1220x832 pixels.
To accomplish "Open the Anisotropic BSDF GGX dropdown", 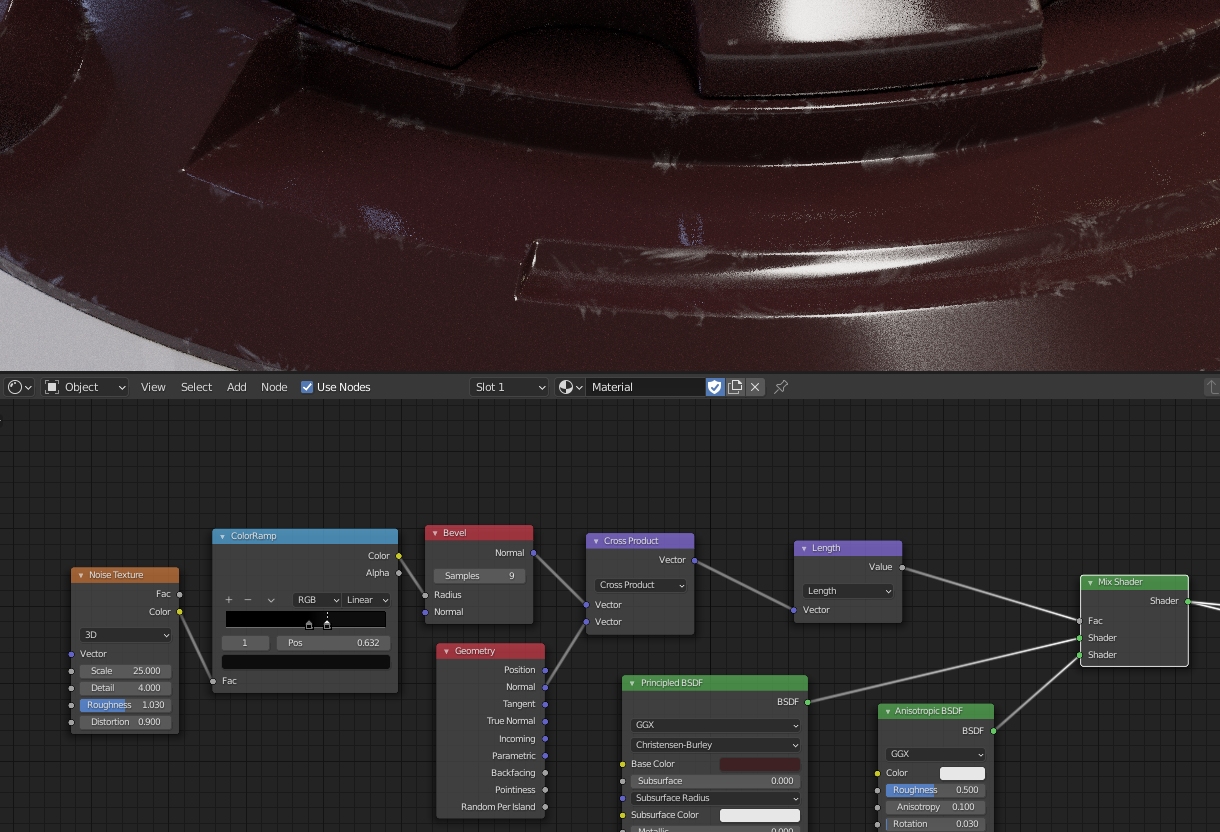I will pos(936,754).
